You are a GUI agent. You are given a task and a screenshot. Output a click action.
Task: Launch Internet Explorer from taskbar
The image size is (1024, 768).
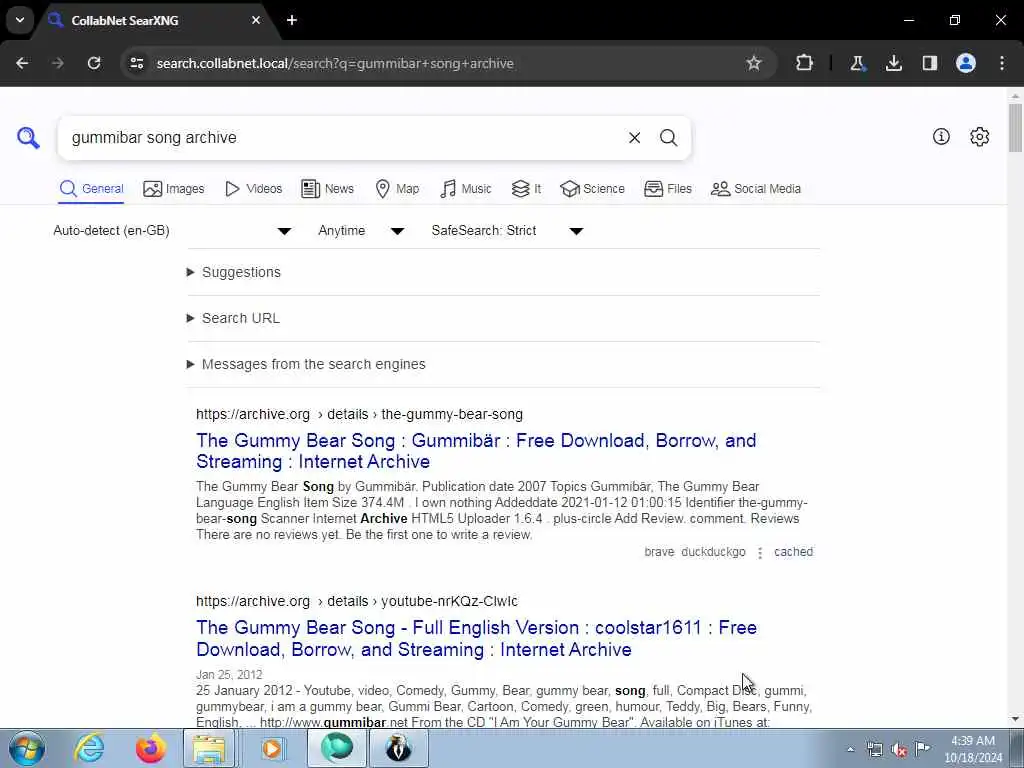(x=89, y=748)
